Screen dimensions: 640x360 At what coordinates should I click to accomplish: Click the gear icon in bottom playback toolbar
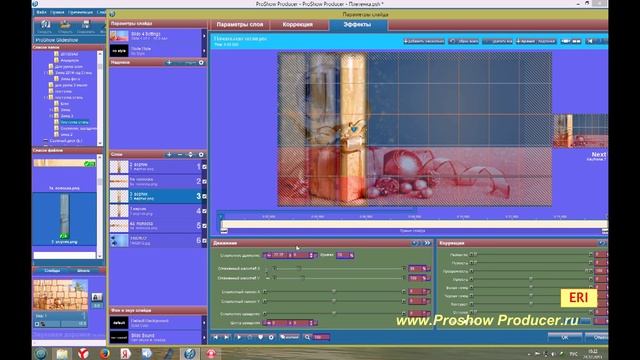[271, 337]
